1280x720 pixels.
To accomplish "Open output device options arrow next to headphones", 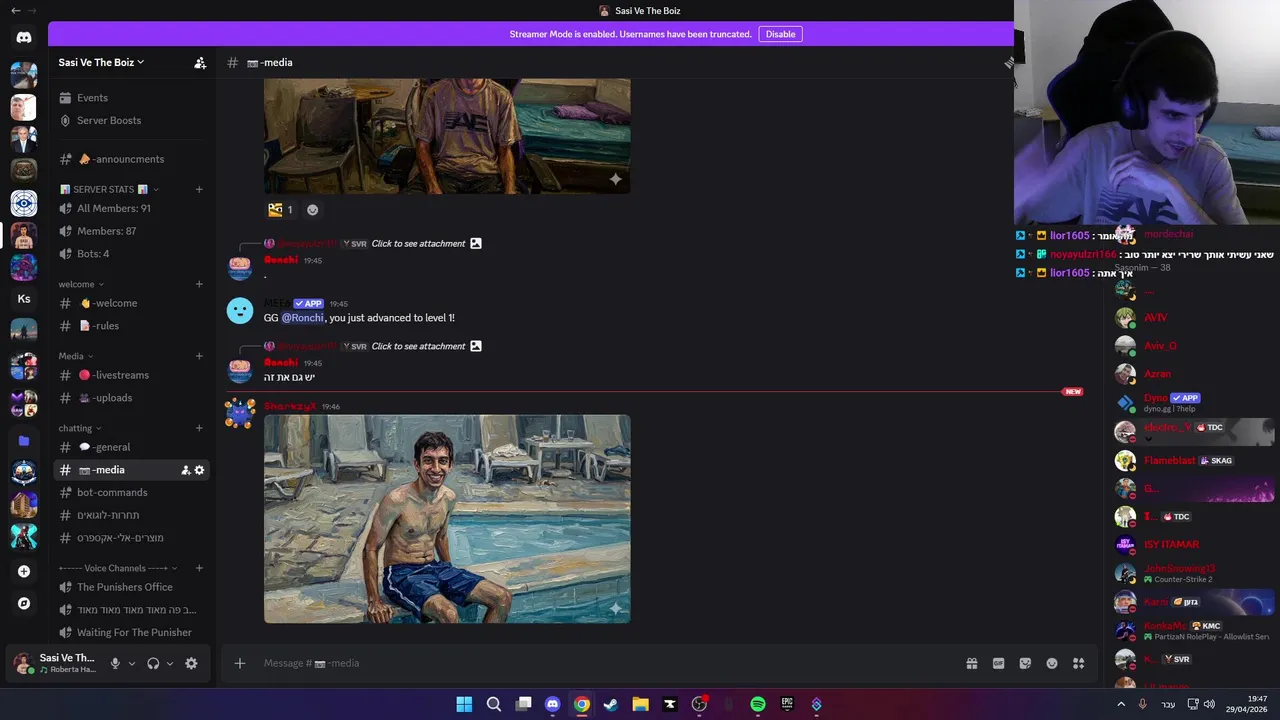I will (x=169, y=663).
